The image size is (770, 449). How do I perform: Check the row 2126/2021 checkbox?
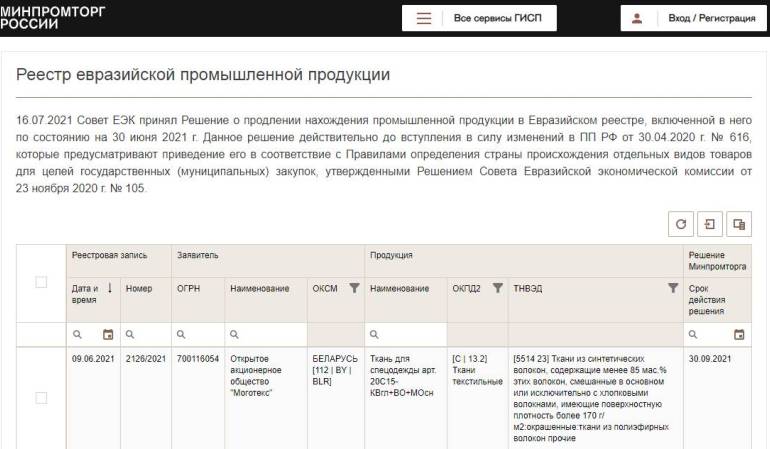click(x=41, y=398)
